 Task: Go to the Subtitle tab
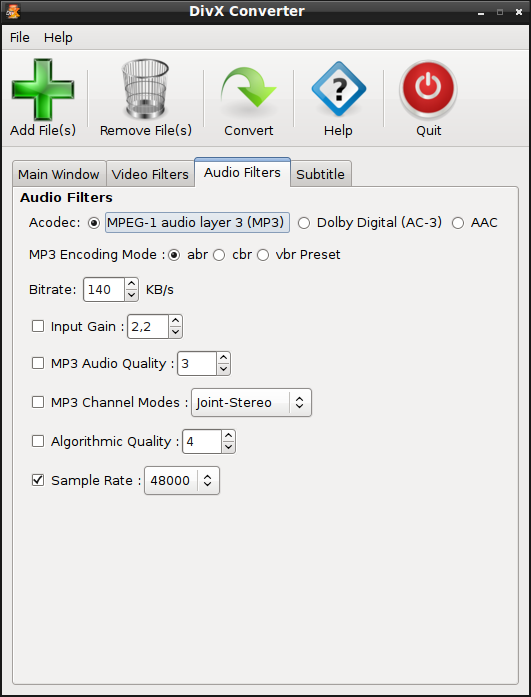(x=320, y=174)
